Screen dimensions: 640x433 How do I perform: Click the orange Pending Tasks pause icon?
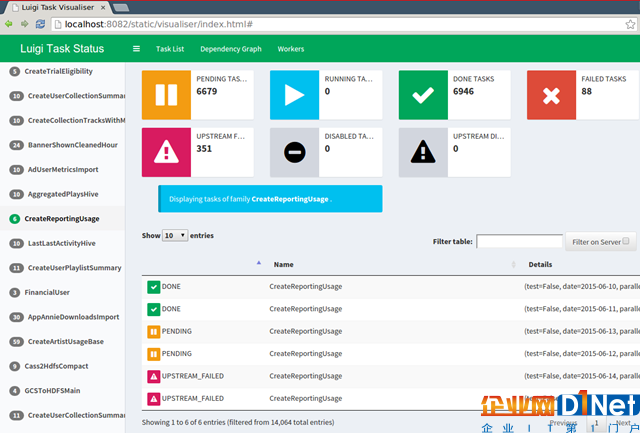(x=166, y=95)
